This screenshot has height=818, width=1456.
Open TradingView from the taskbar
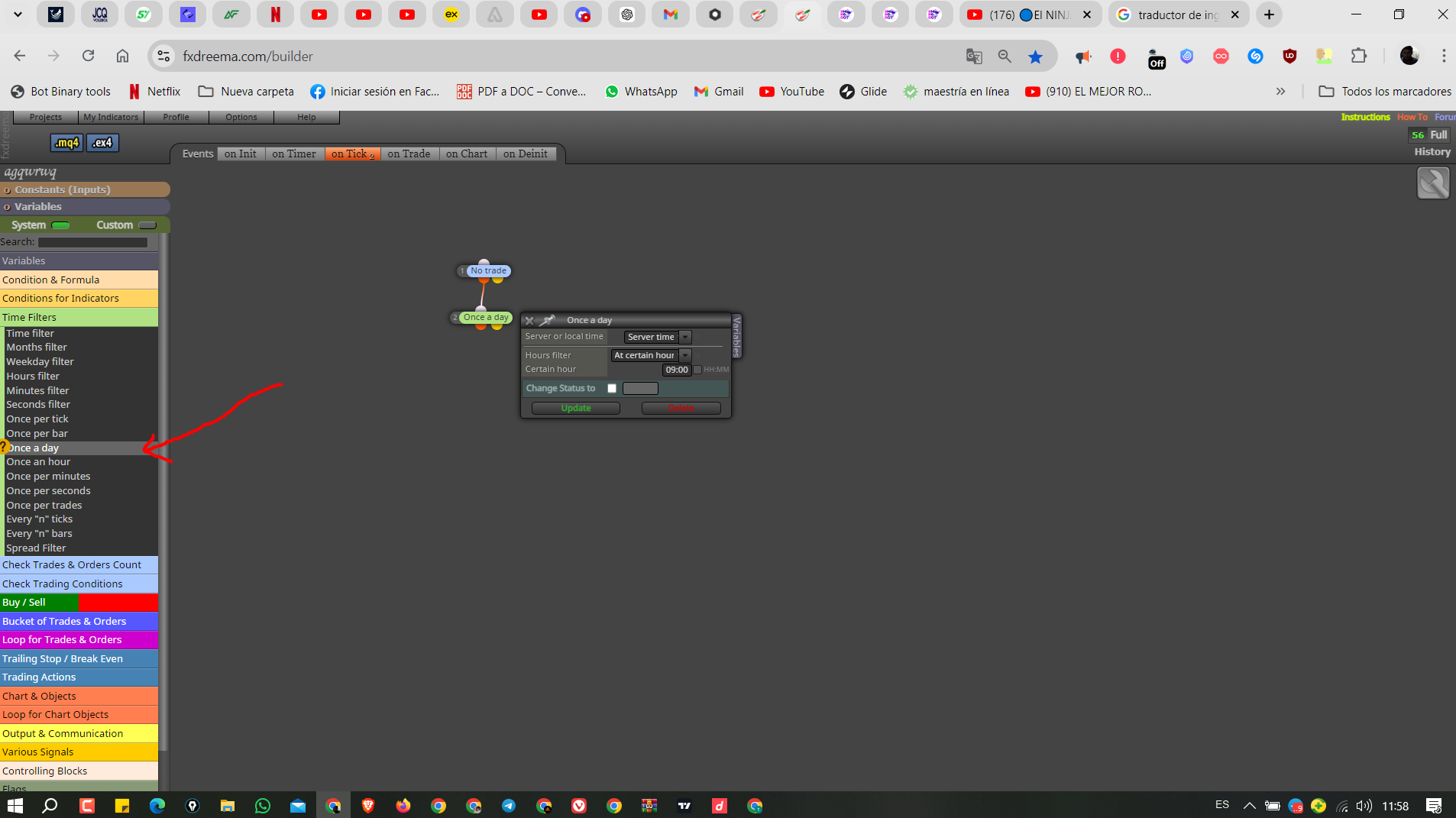point(684,806)
